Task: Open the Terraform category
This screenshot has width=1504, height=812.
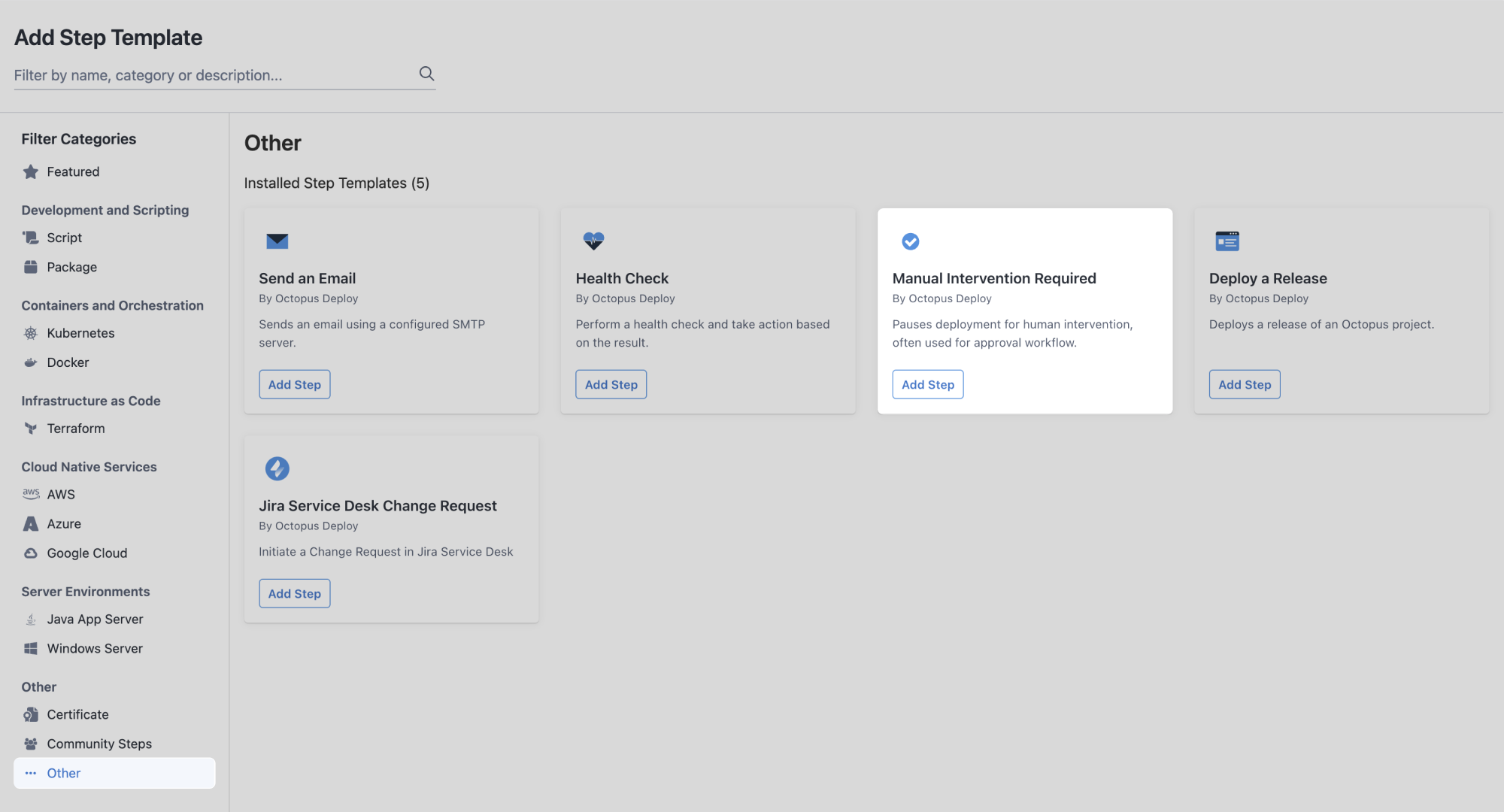Action: coord(114,429)
